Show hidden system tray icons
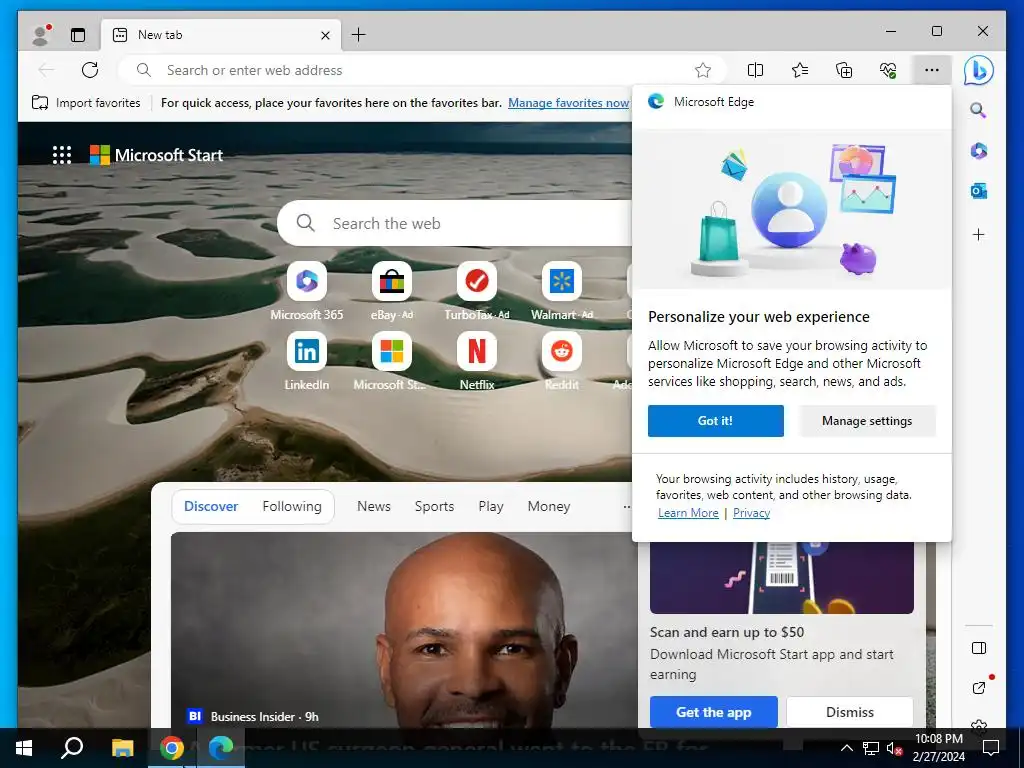 [846, 748]
